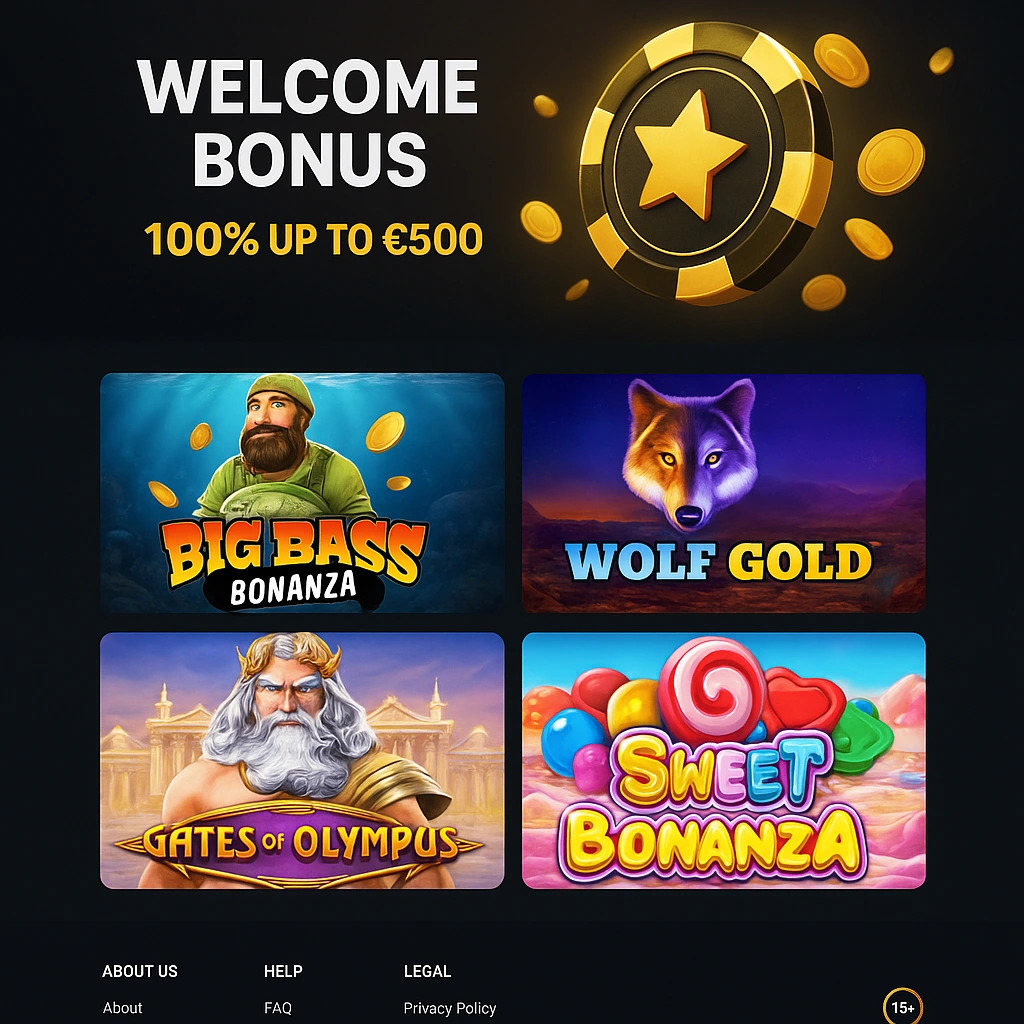Select the HELP footer heading
This screenshot has width=1024, height=1024.
point(283,971)
